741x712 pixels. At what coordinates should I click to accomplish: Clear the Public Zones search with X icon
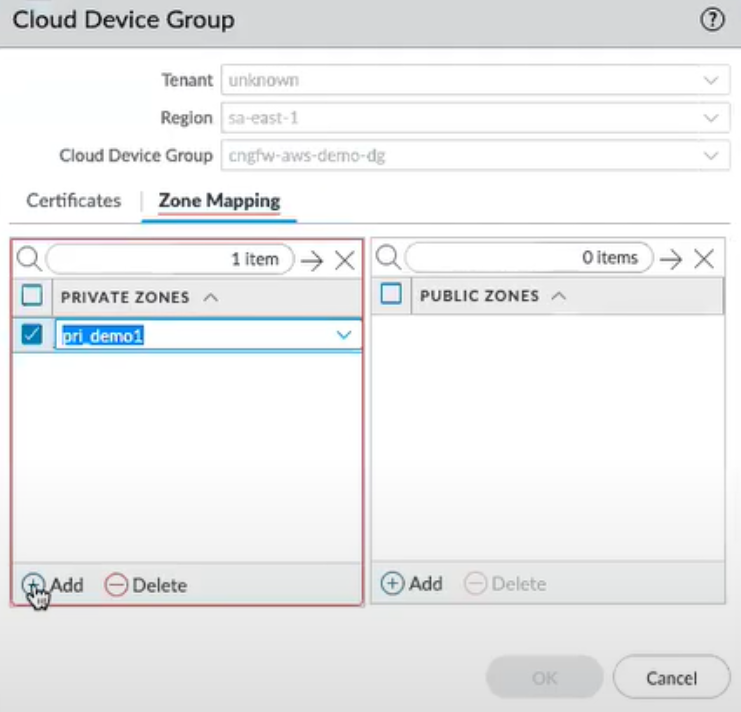pyautogui.click(x=703, y=259)
